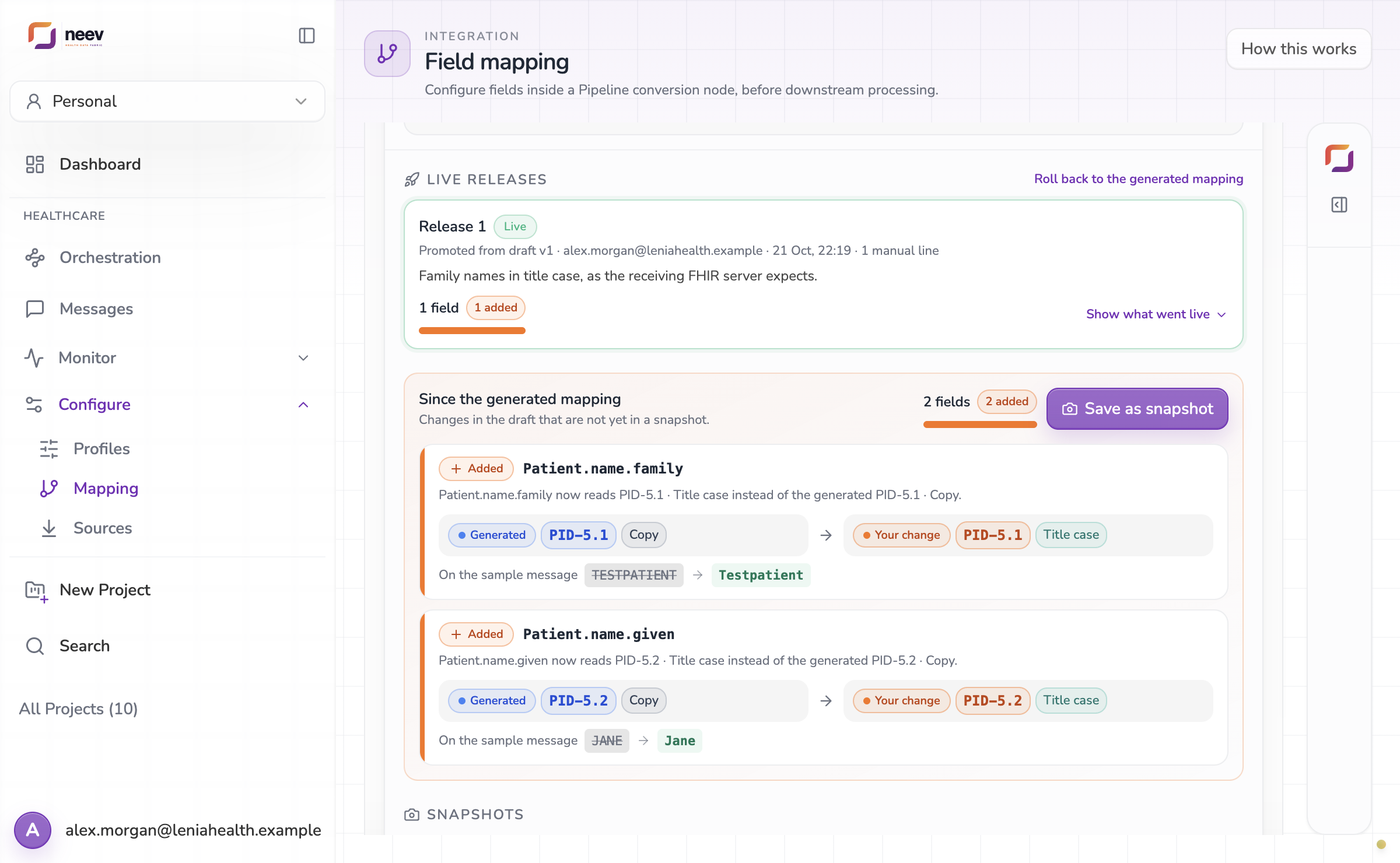
Task: Click the Profiles tuning icon
Action: 49,449
